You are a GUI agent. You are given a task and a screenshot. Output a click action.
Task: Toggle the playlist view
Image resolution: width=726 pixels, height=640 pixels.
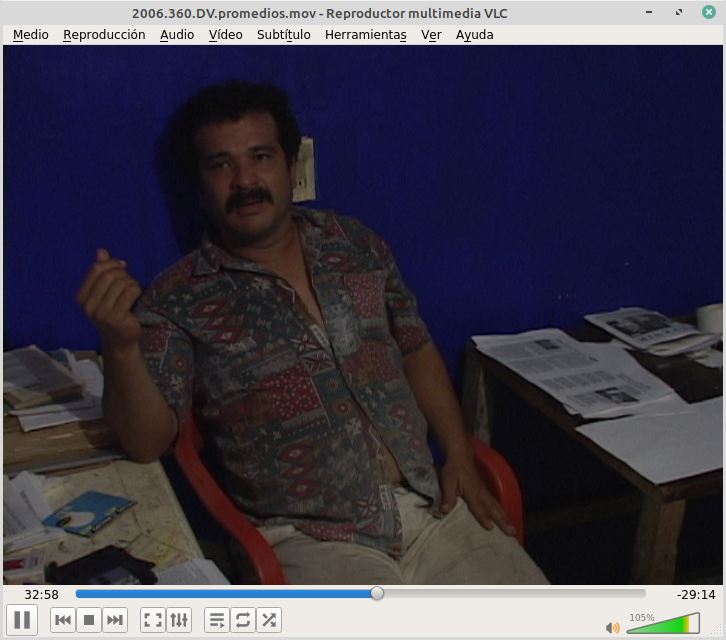pyautogui.click(x=217, y=620)
